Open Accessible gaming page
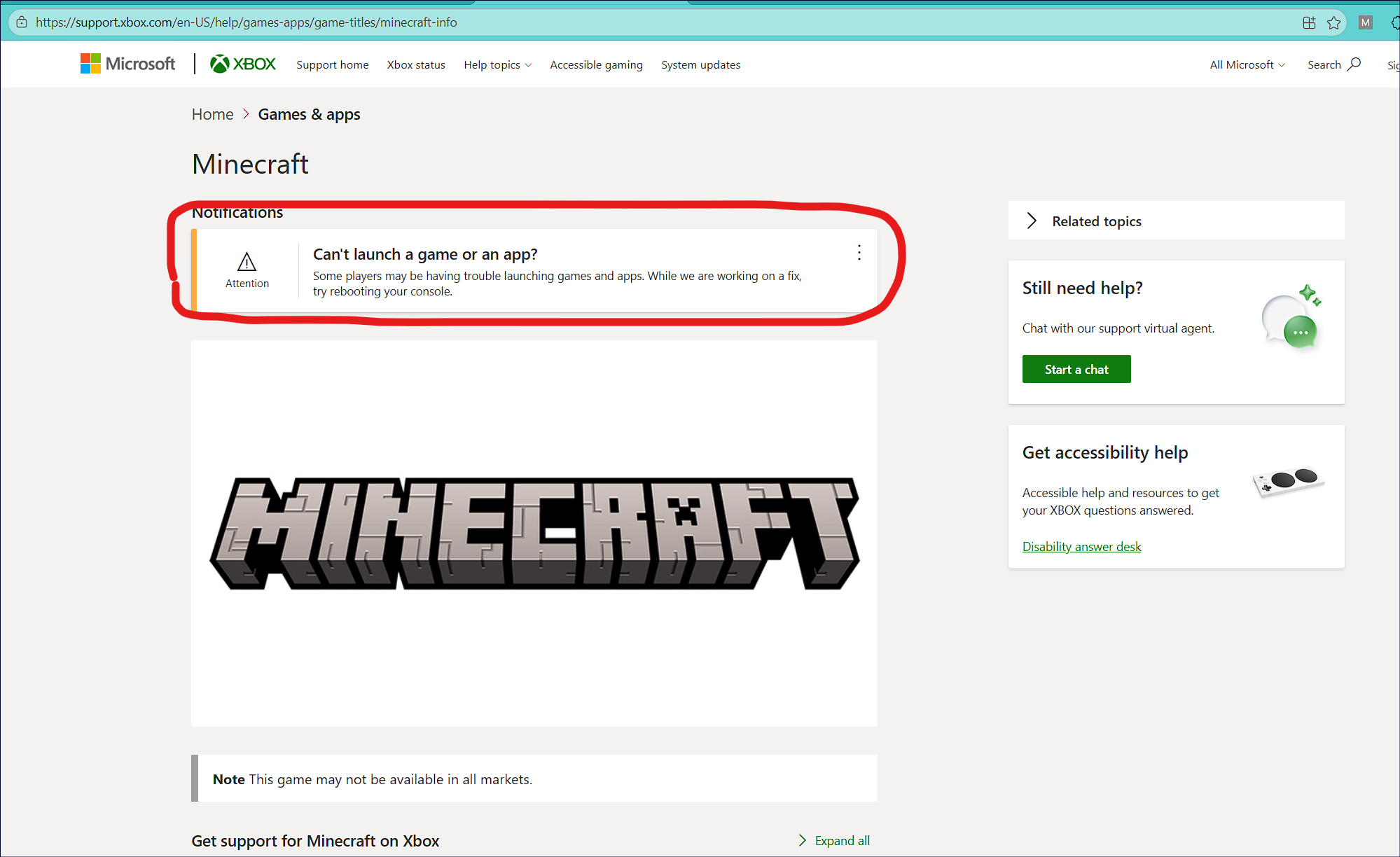The image size is (1400, 857). [x=596, y=64]
